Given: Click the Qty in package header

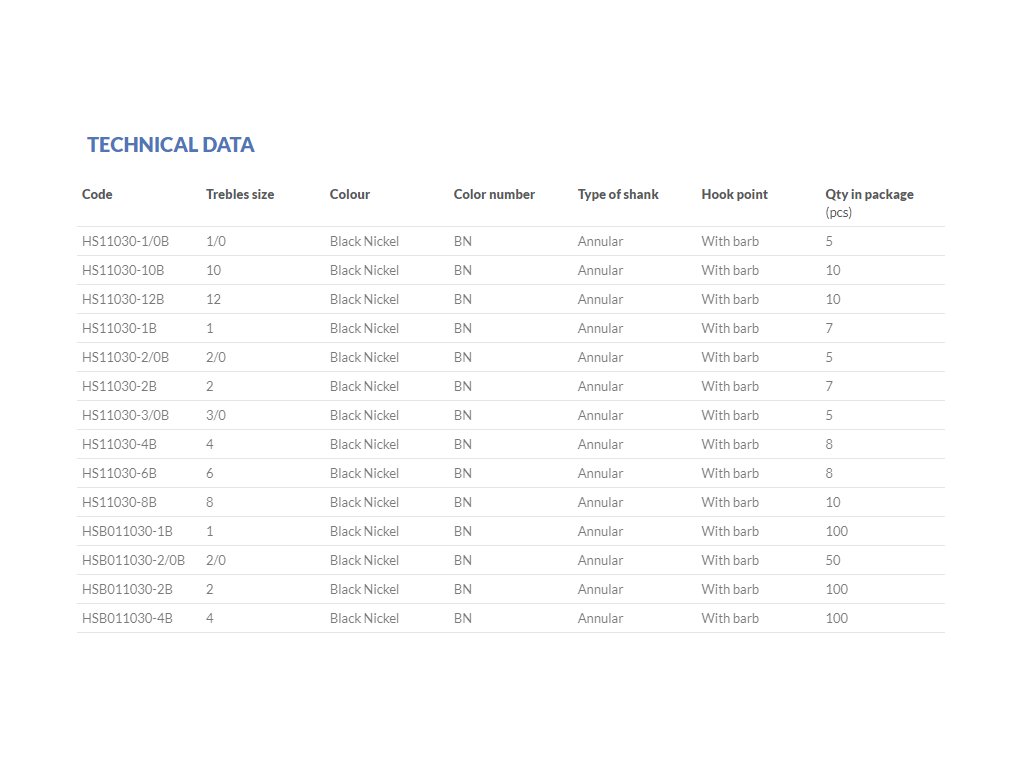Looking at the screenshot, I should point(869,195).
